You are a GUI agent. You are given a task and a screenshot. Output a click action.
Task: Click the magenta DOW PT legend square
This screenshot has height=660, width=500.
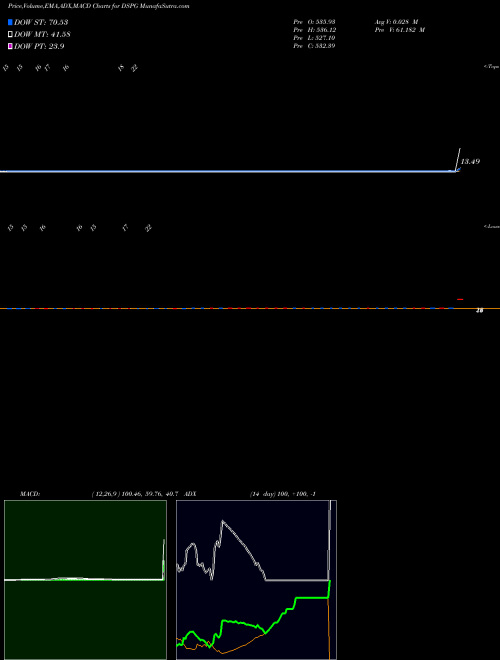coord(10,46)
